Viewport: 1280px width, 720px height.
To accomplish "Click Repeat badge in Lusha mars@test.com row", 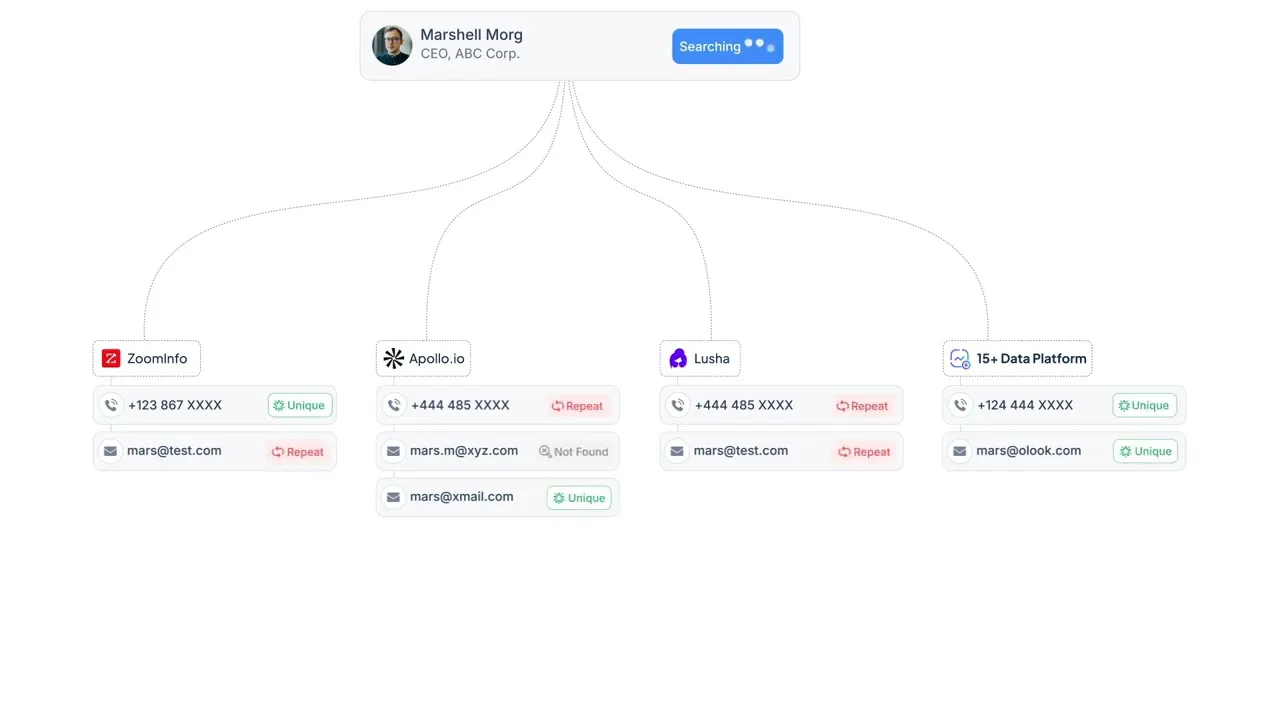I will [x=864, y=452].
